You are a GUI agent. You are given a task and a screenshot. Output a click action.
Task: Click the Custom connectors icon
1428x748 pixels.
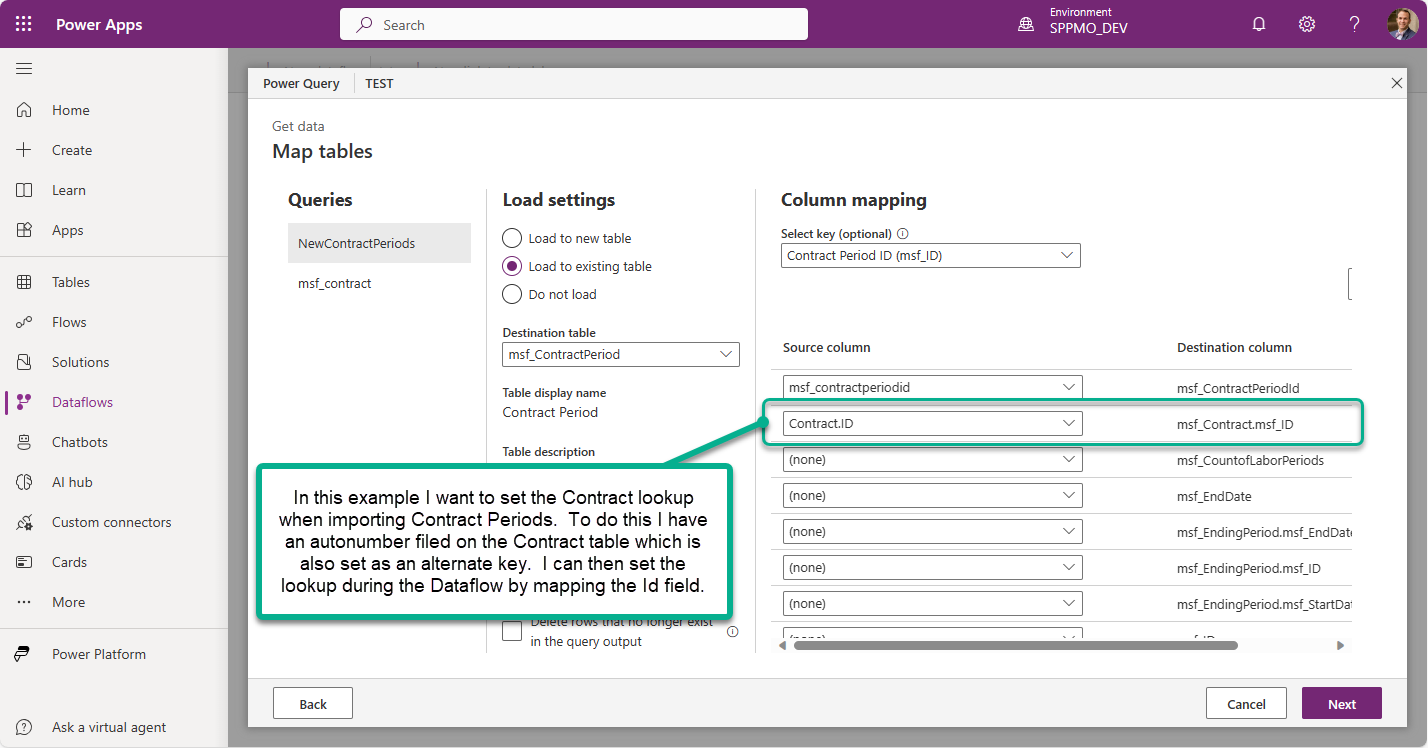click(x=25, y=522)
